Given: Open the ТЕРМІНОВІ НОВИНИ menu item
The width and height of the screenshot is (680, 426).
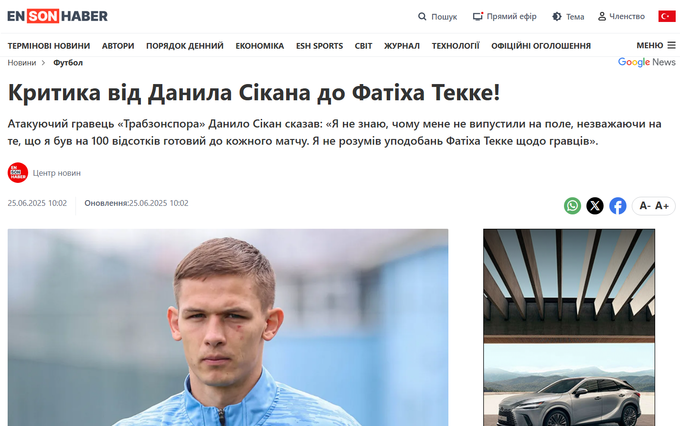Looking at the screenshot, I should pos(49,46).
